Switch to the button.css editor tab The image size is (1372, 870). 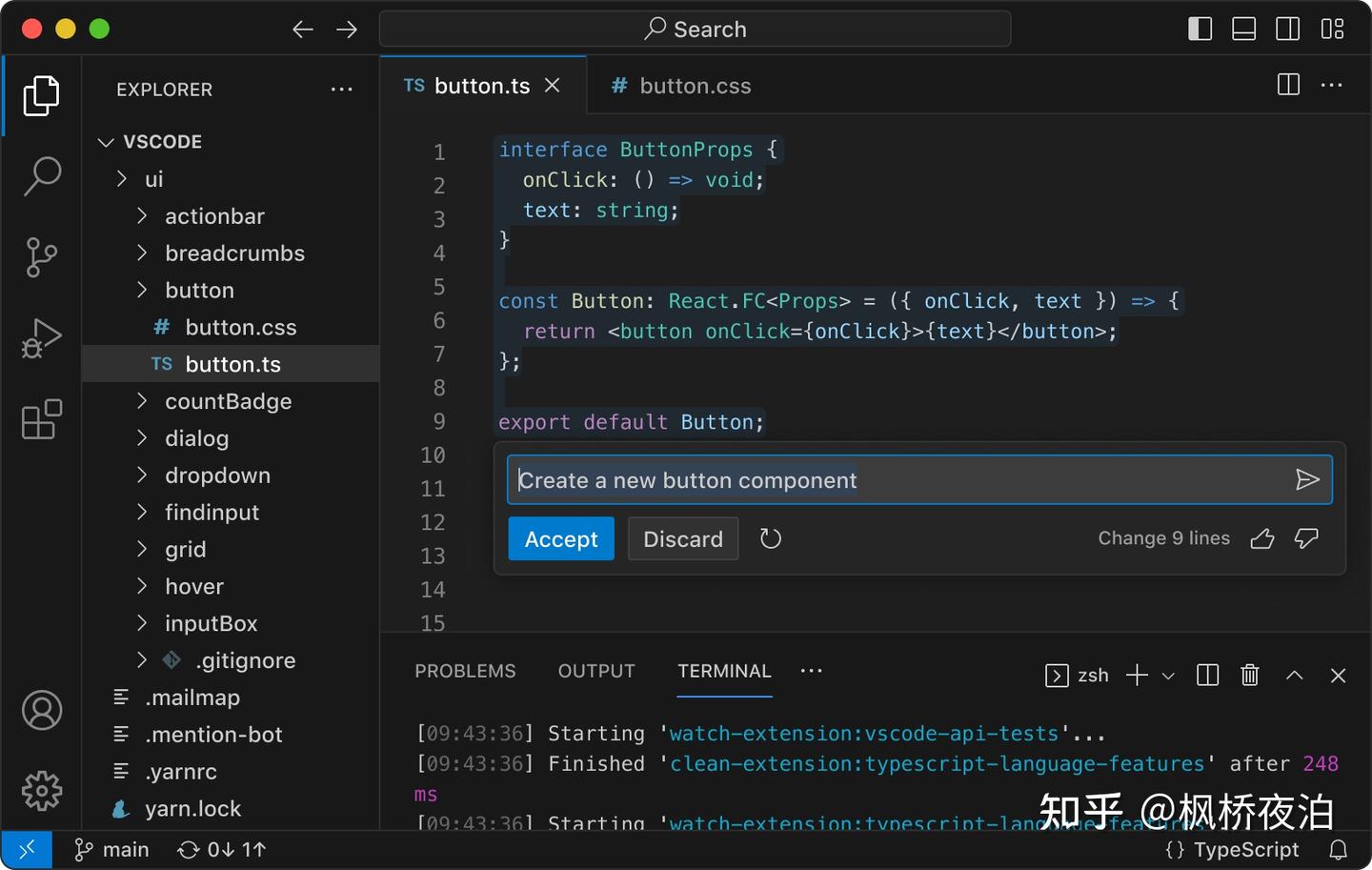pos(680,86)
